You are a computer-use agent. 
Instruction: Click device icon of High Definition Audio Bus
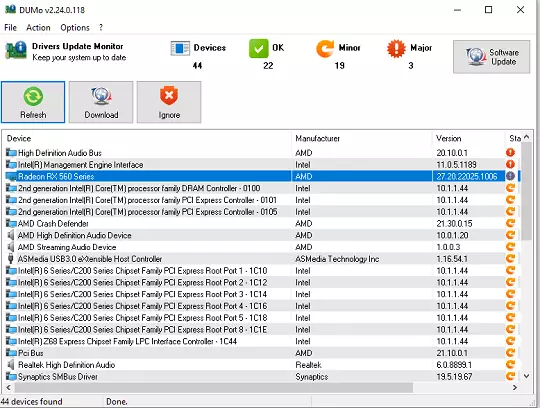click(x=11, y=152)
